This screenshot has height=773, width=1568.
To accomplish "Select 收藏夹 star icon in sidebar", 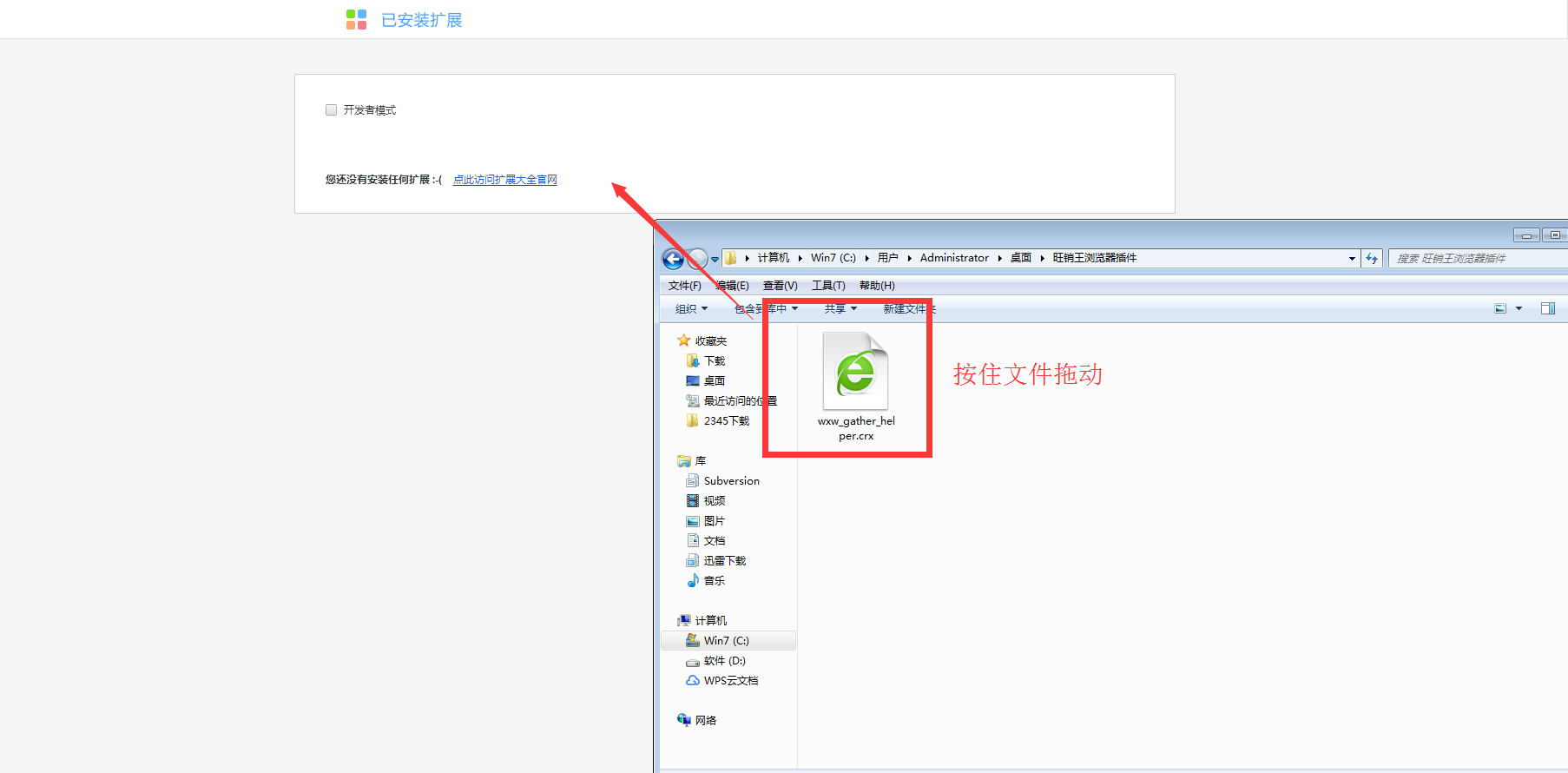I will [684, 340].
